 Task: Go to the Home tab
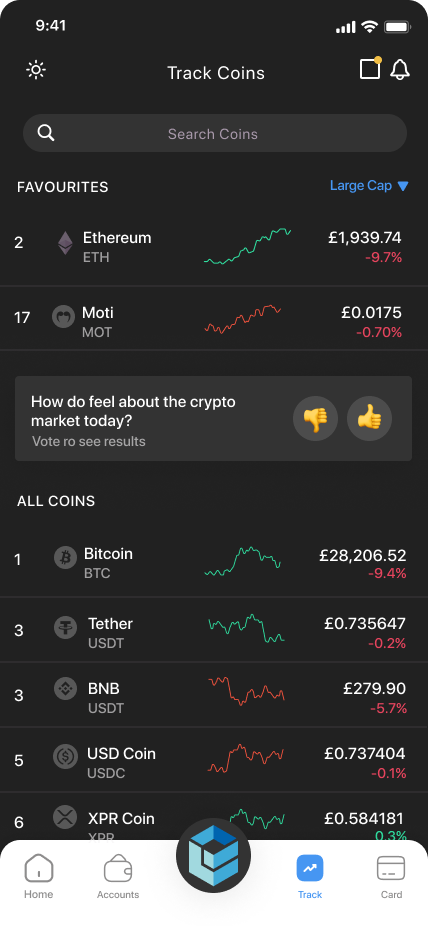(x=38, y=877)
